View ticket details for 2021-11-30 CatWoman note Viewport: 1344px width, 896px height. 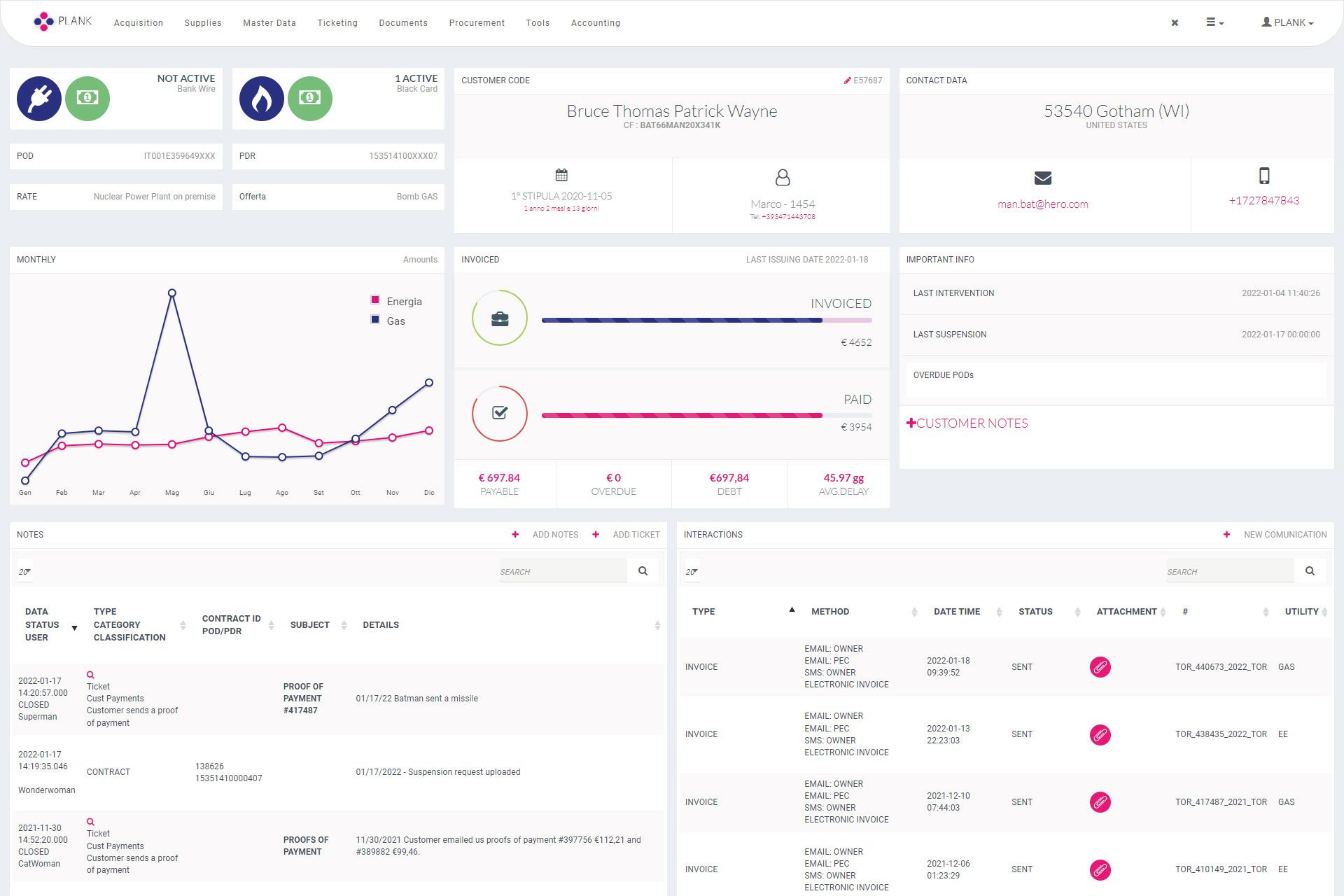[x=90, y=822]
